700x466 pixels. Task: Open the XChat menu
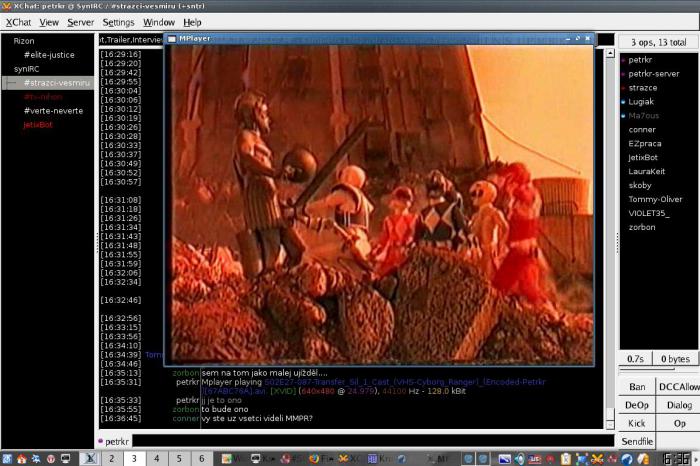(x=18, y=22)
